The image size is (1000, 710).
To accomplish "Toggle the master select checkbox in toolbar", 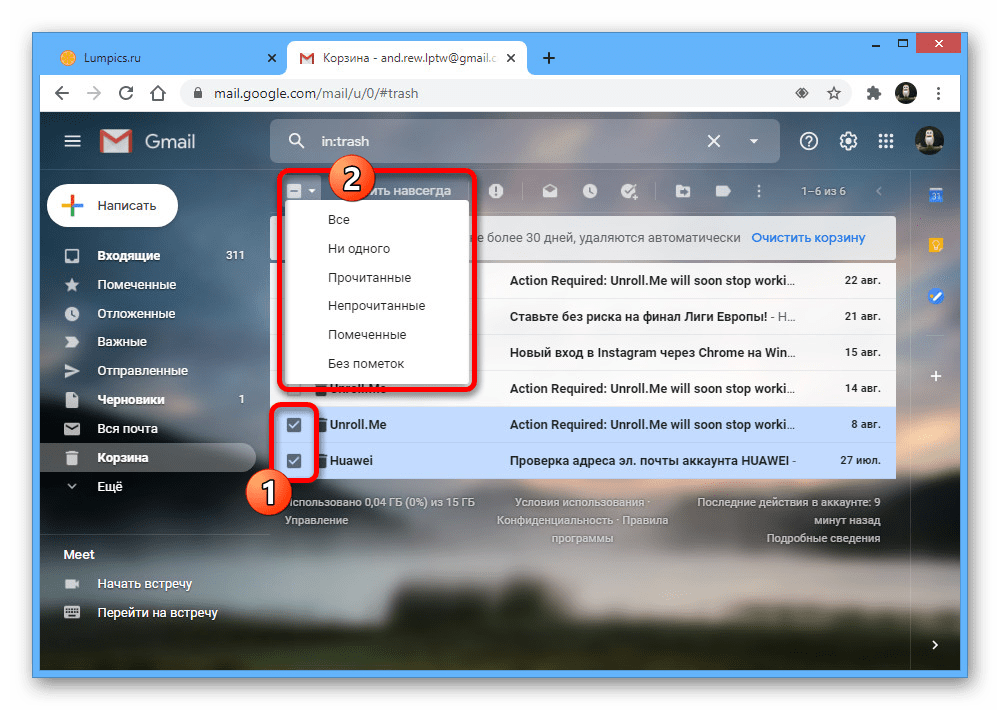I will (x=294, y=191).
